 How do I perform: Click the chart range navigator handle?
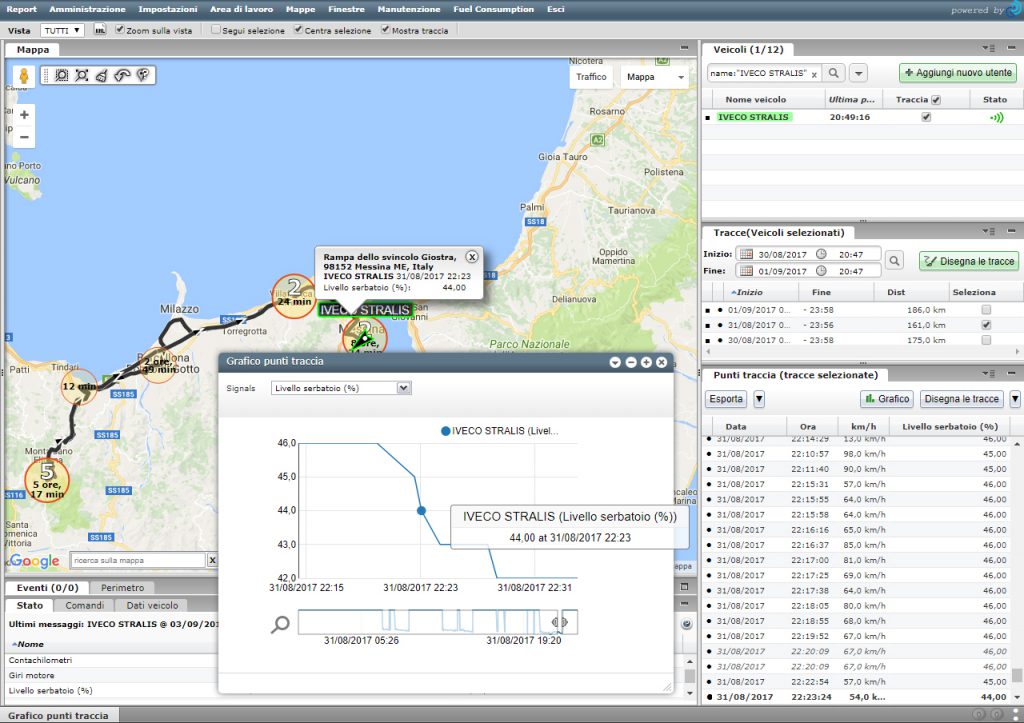coord(559,622)
